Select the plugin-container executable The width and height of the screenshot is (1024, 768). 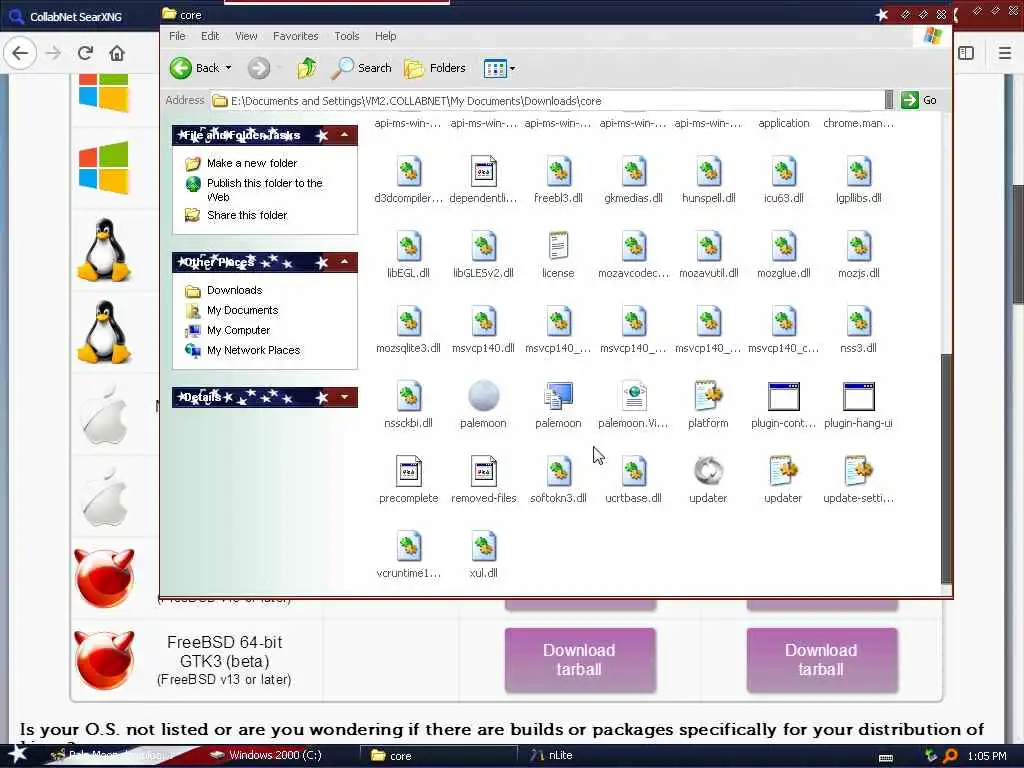point(784,396)
